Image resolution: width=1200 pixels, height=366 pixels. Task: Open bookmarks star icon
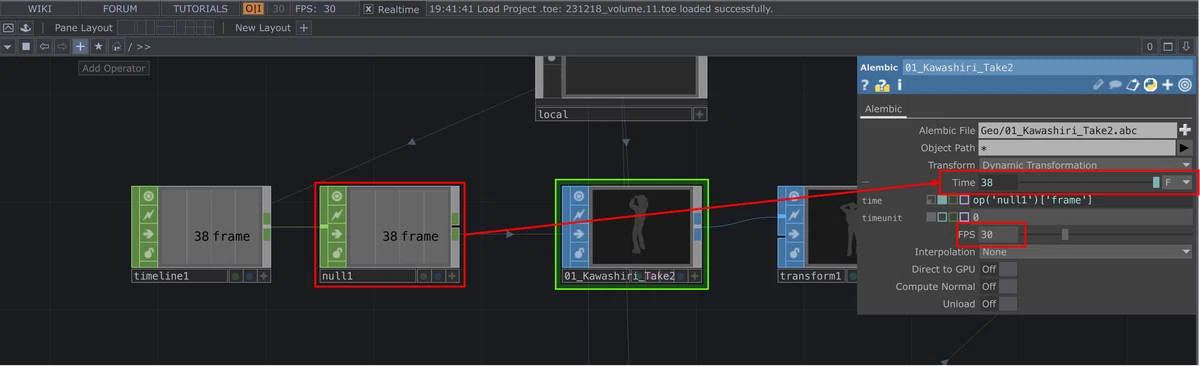[98, 47]
